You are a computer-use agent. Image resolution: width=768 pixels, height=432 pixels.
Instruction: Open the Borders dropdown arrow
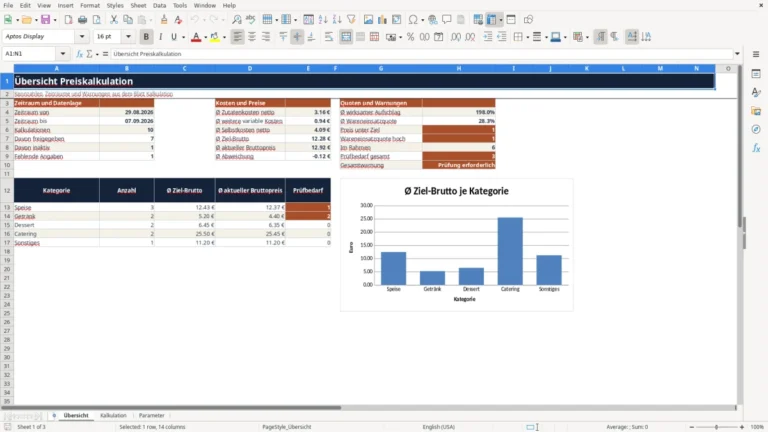(x=528, y=37)
